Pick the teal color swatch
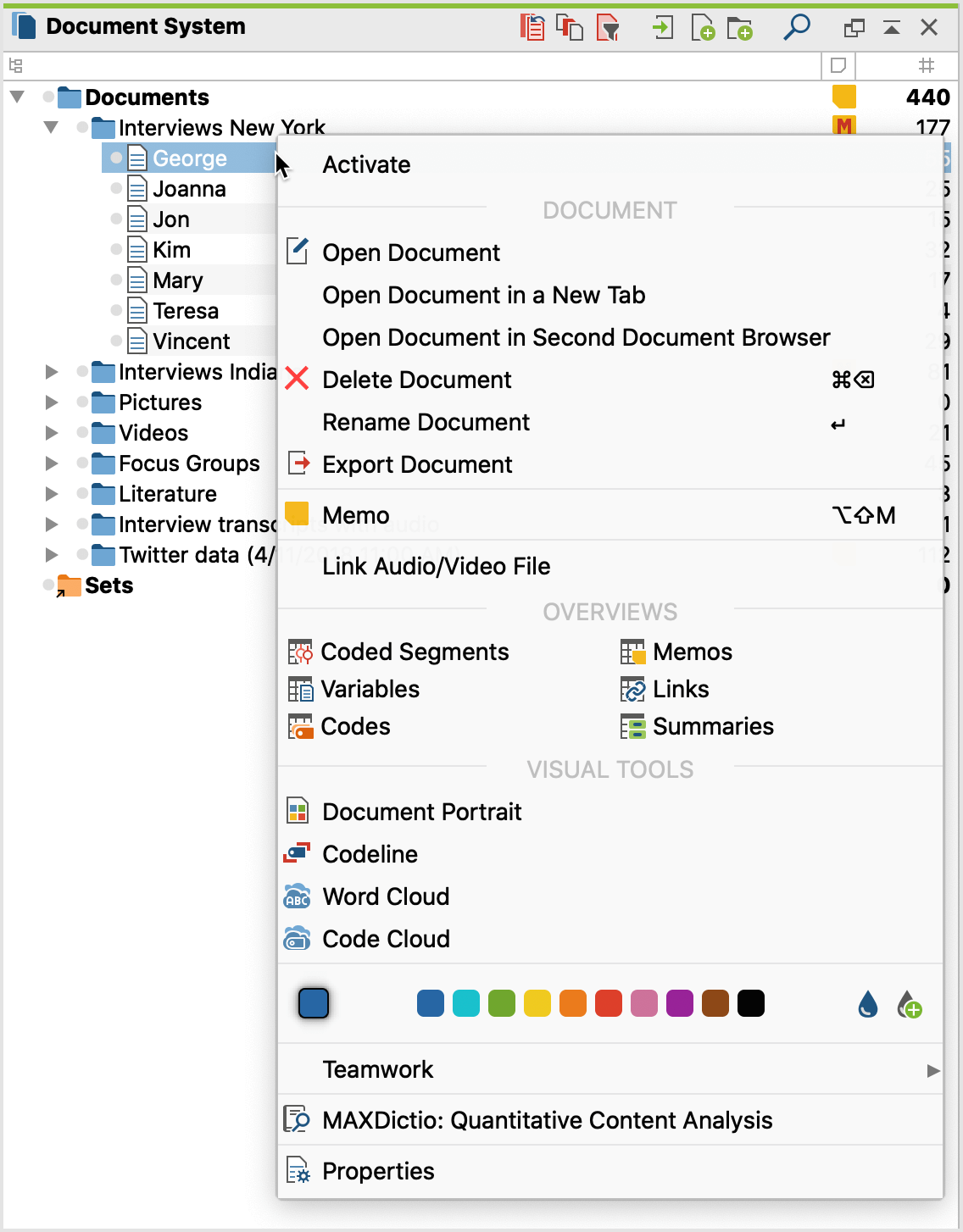 (x=466, y=1003)
